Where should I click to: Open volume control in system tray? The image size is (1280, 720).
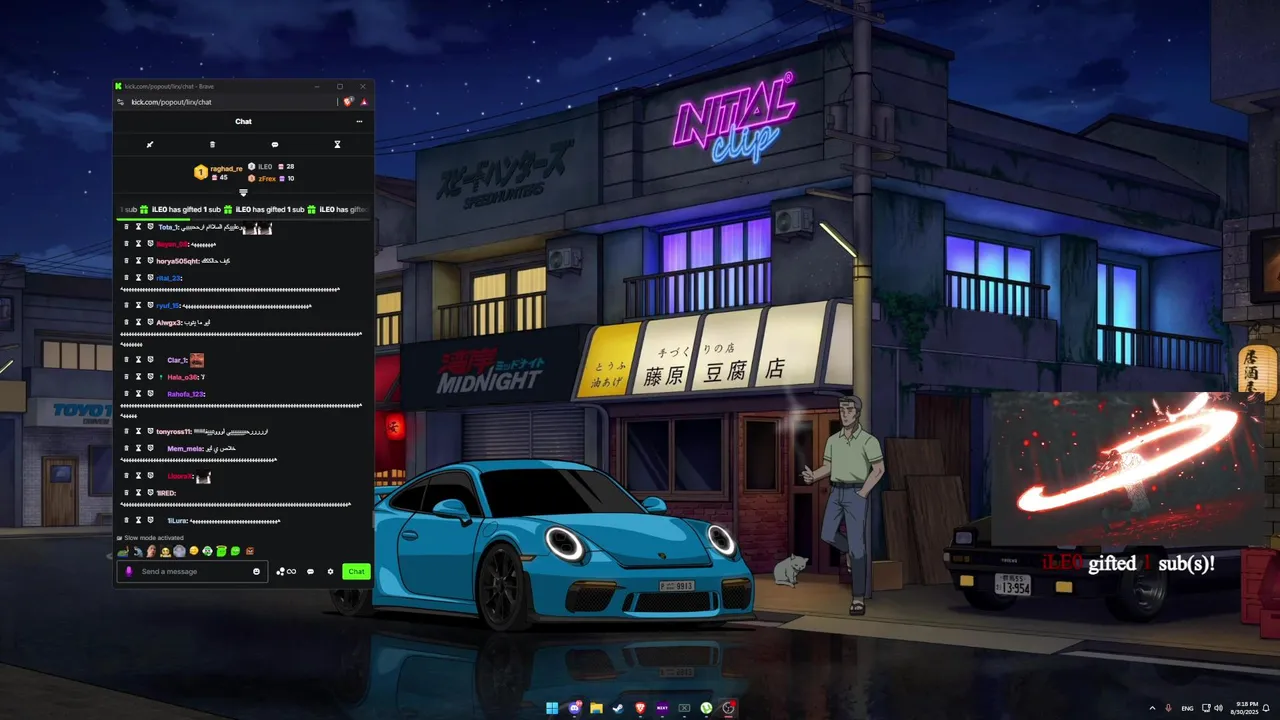click(1218, 708)
